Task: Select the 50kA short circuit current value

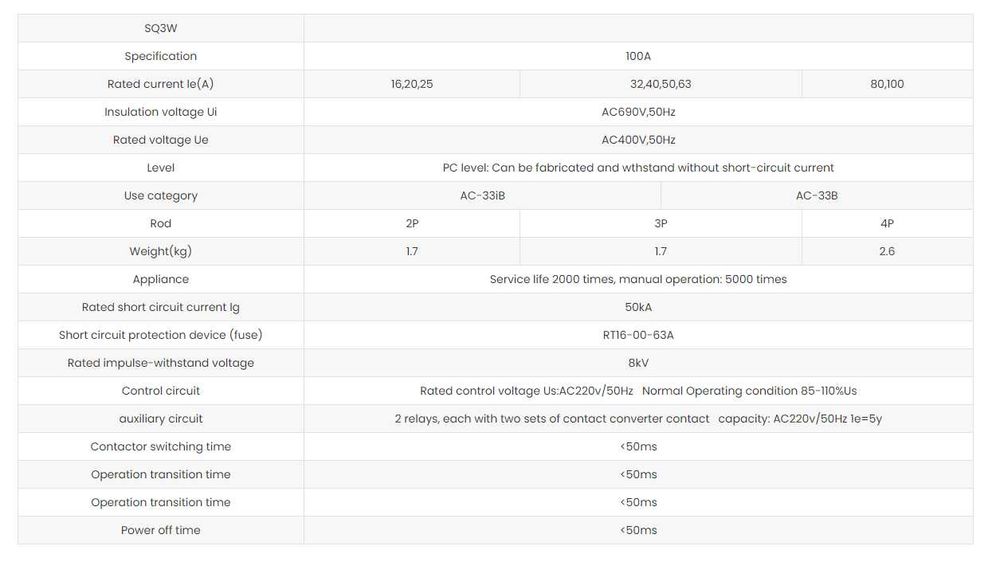Action: pyautogui.click(x=638, y=308)
